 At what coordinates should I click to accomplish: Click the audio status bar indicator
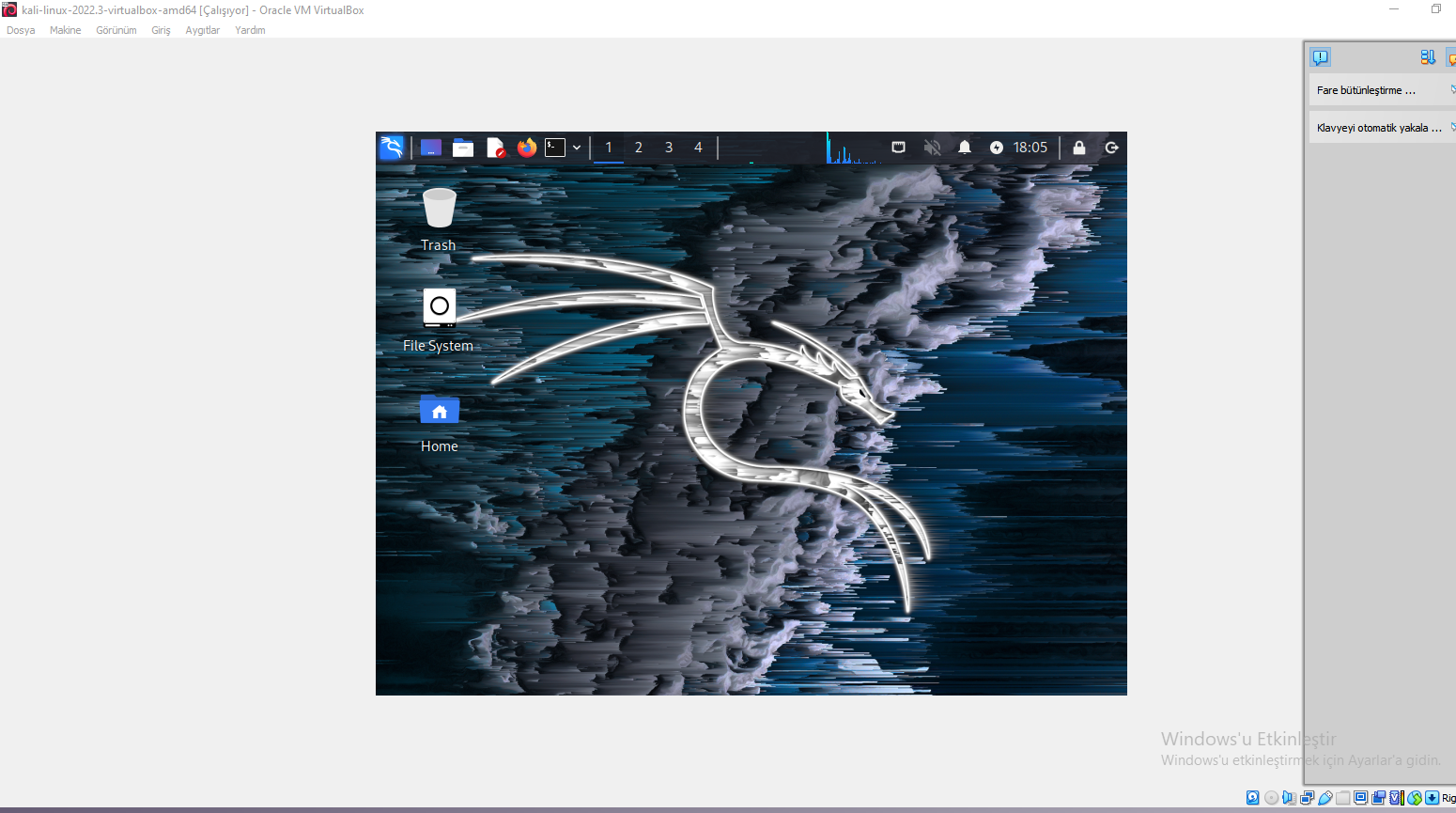coord(1289,798)
